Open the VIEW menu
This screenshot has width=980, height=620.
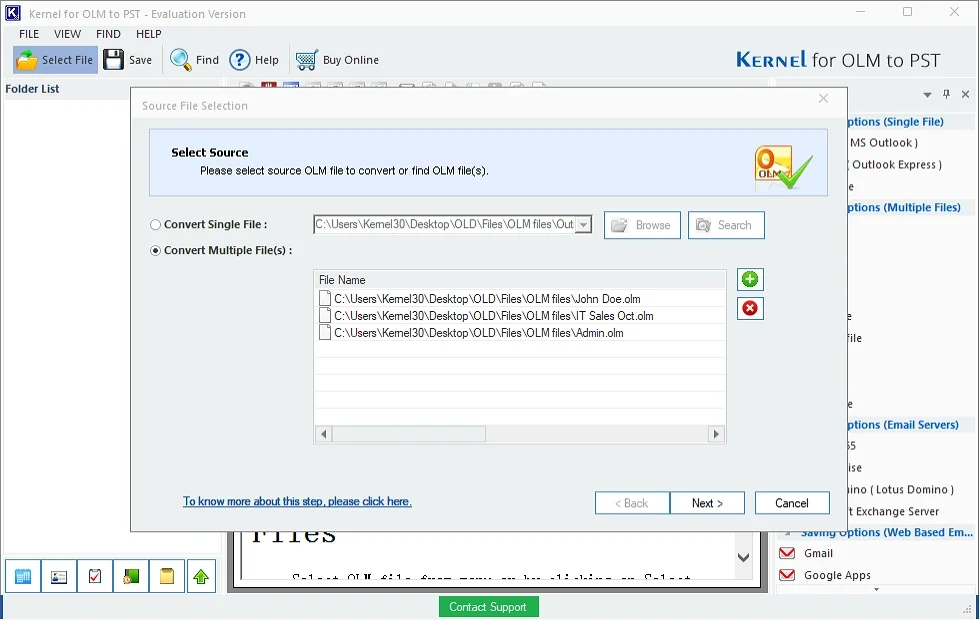(68, 34)
